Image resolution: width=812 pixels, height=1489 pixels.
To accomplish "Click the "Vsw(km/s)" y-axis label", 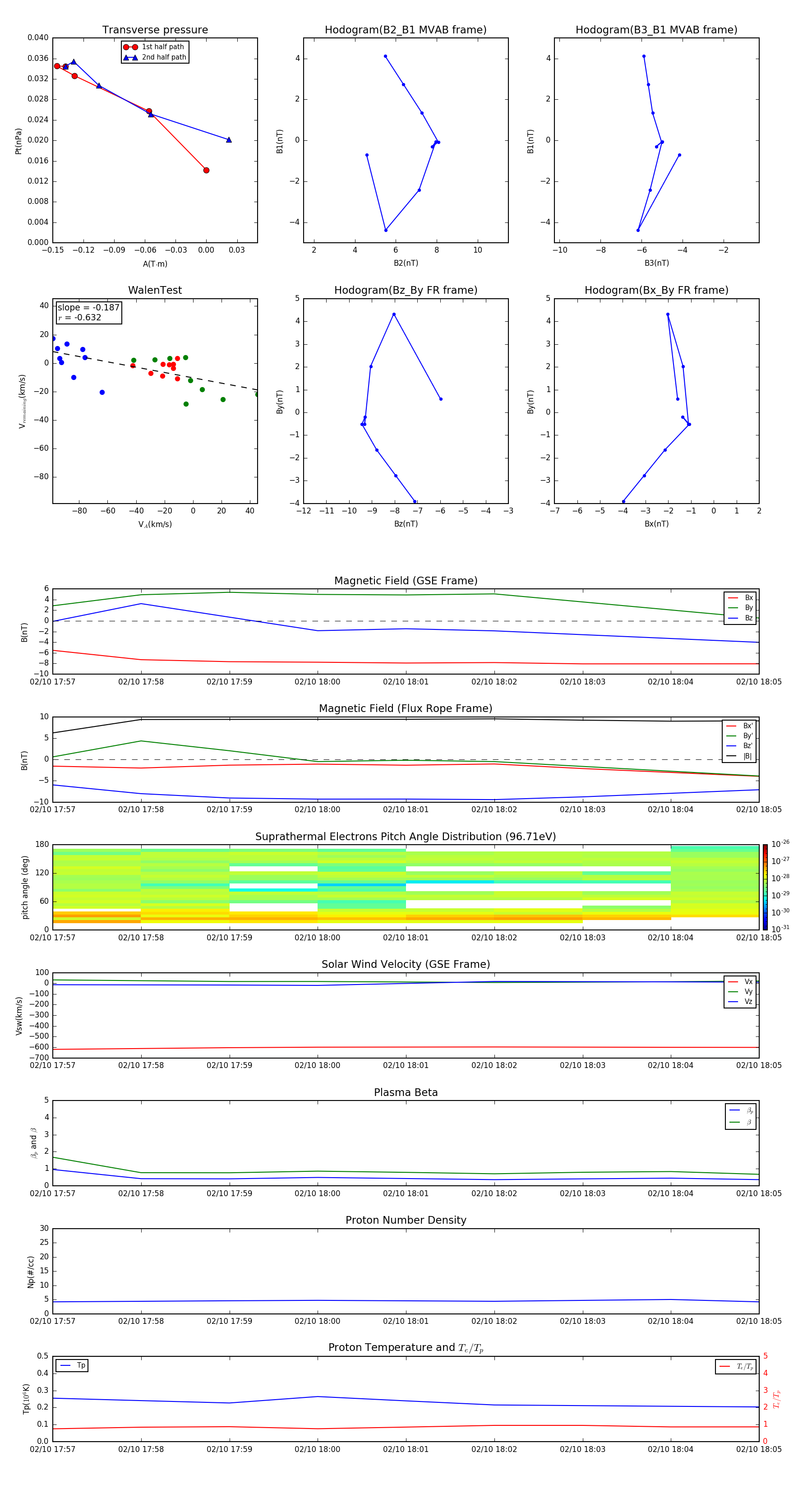I will [19, 1016].
